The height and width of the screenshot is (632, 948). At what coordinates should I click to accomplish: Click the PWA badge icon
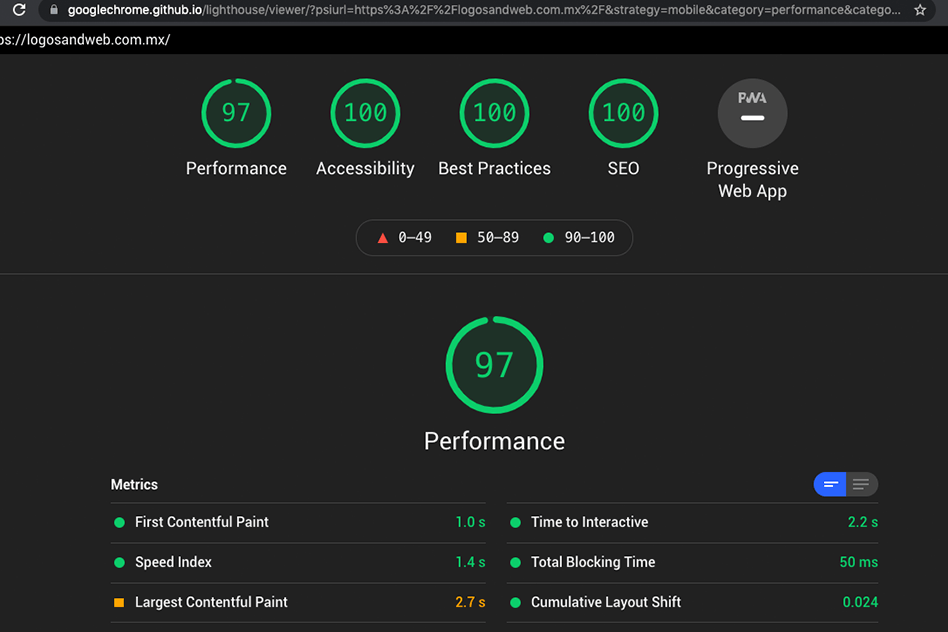(x=752, y=113)
